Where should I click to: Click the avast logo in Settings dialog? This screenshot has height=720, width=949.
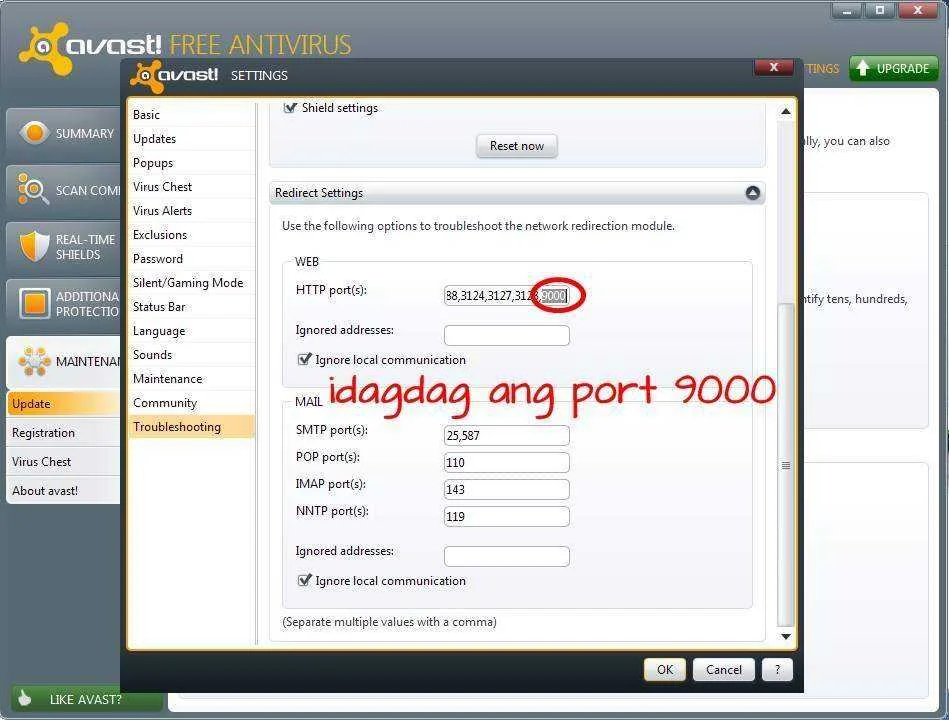[174, 76]
